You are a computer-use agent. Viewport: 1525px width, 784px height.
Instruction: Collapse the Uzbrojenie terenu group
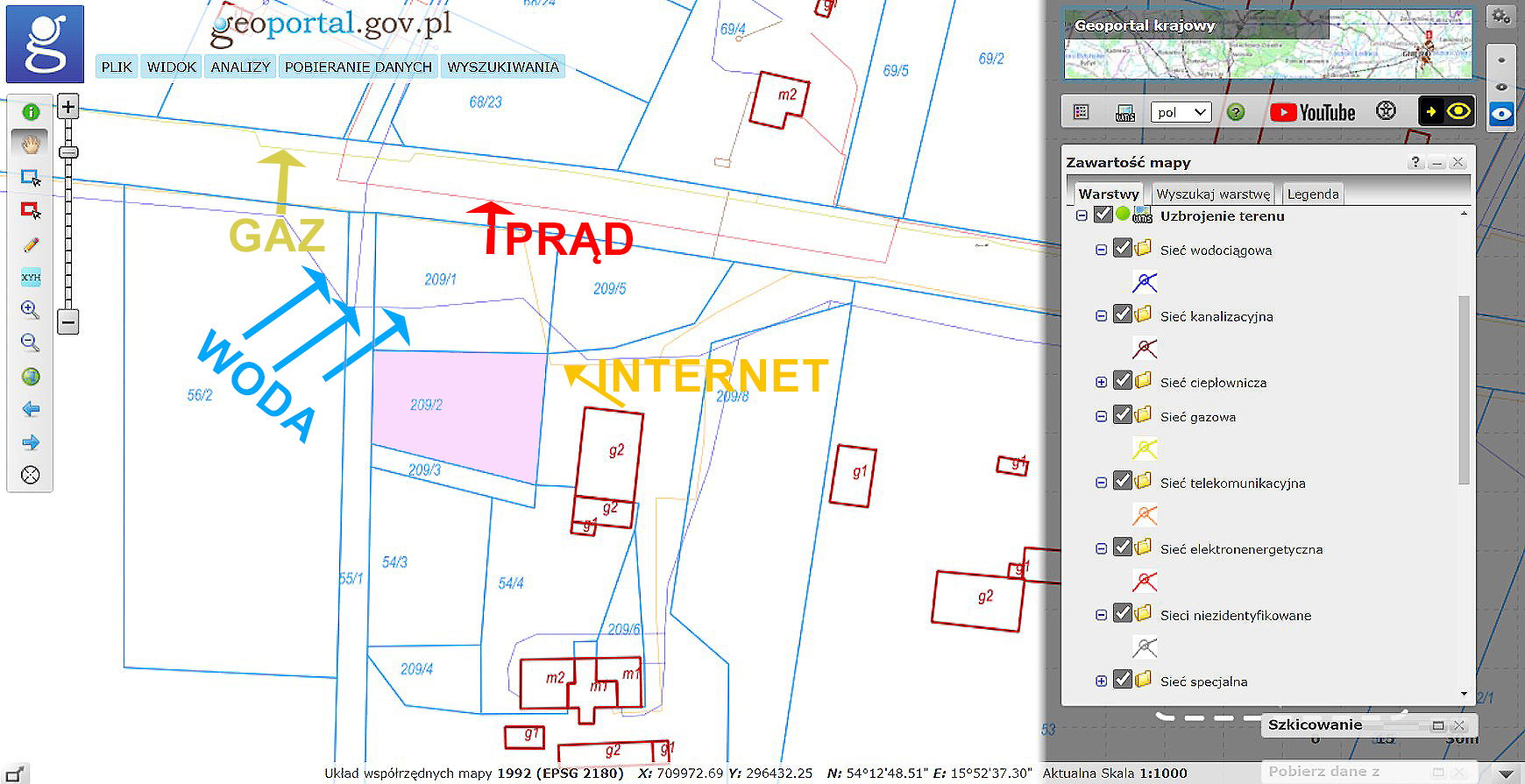[1082, 215]
